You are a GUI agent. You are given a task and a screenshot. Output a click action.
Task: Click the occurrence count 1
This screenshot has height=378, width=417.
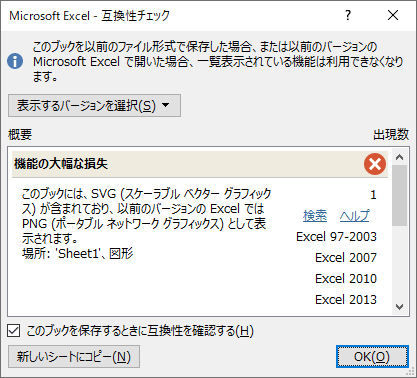(373, 195)
